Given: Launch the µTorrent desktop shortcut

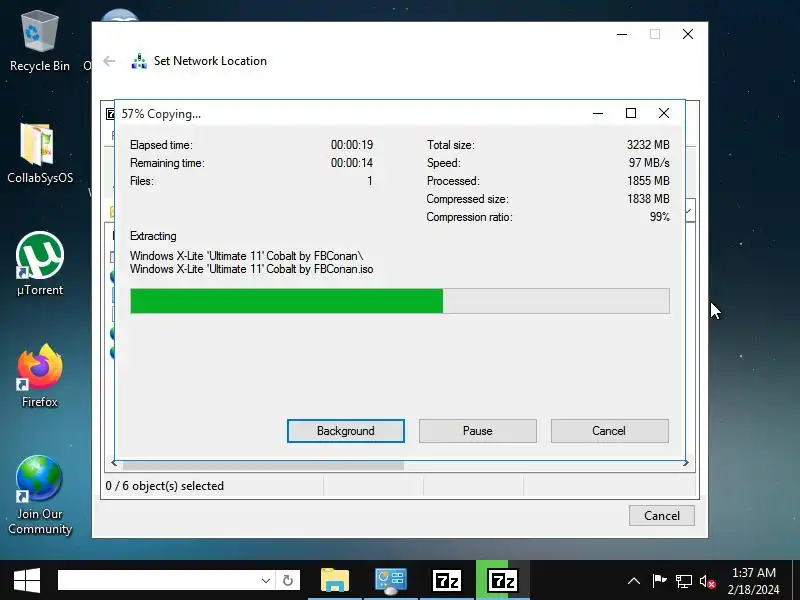Looking at the screenshot, I should pos(39,264).
